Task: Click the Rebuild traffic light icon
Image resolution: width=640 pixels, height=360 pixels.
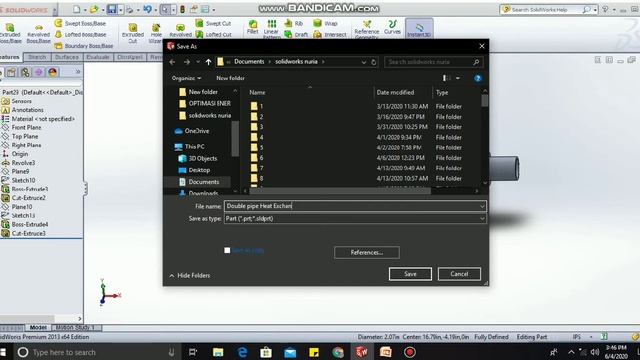Action: [182, 9]
